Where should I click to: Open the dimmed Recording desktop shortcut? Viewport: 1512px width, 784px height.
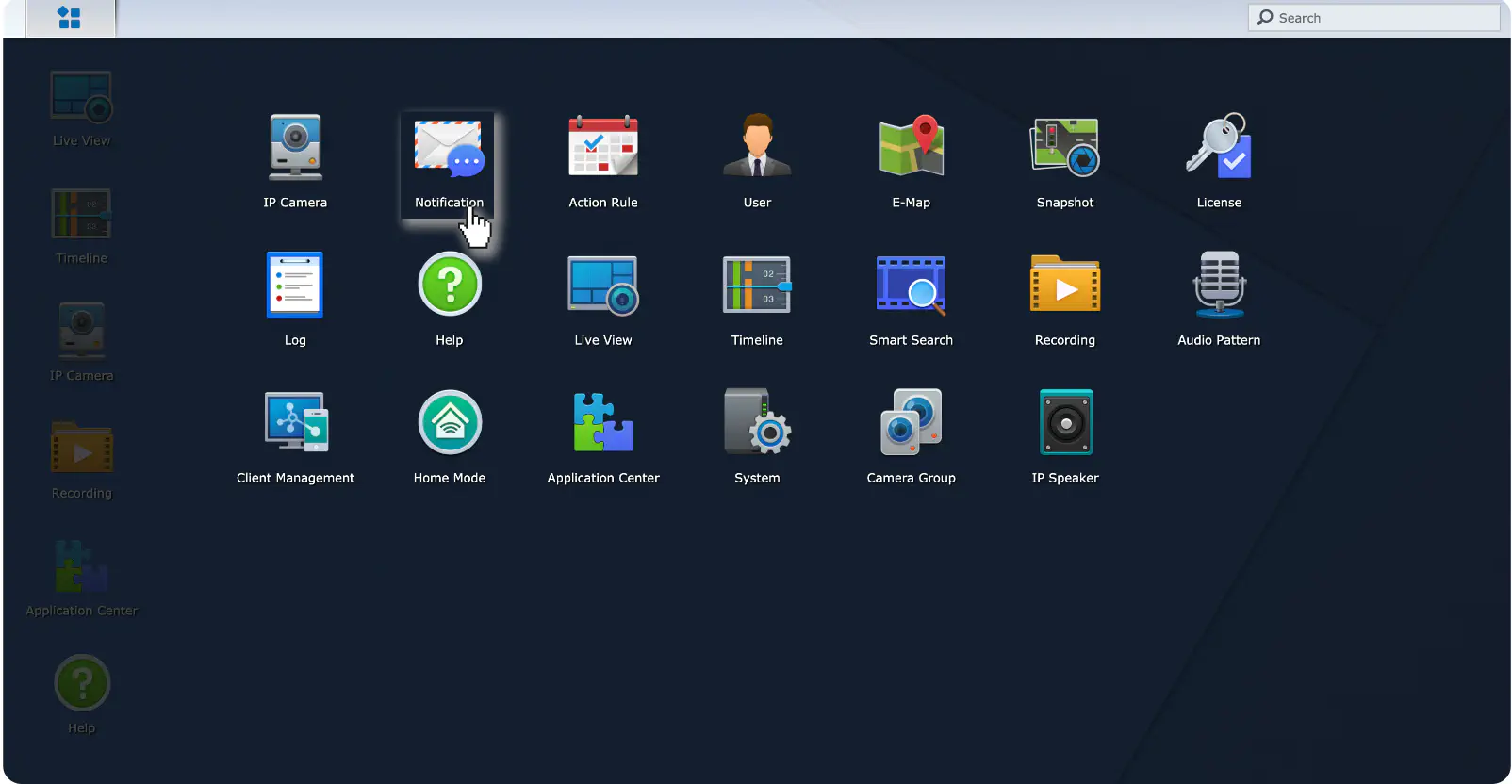coord(82,460)
